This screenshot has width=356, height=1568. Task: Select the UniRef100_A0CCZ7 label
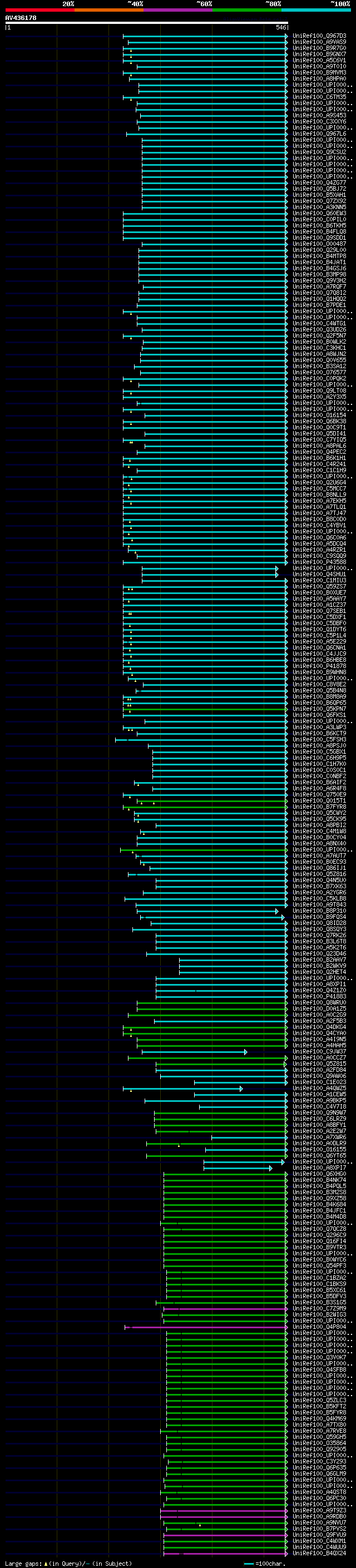pyautogui.click(x=319, y=1057)
